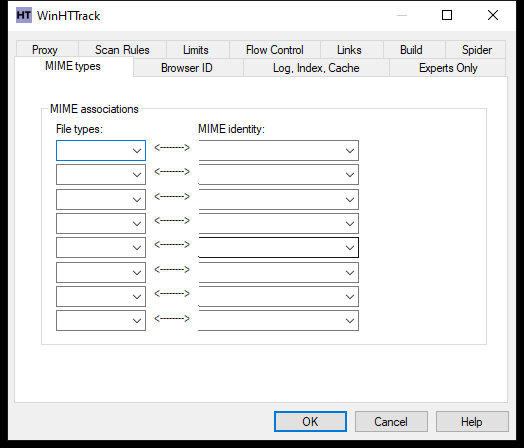Expand first MIME identity dropdown arrow

click(x=350, y=151)
